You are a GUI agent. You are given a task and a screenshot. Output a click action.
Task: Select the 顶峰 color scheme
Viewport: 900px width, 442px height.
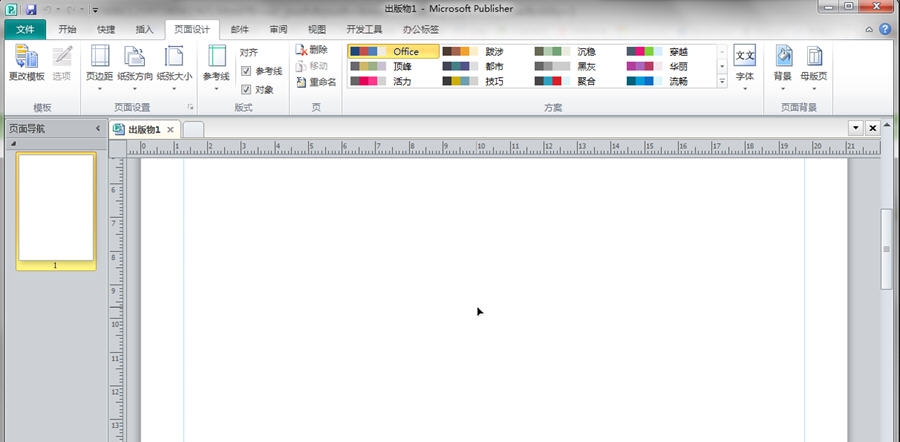tap(393, 67)
